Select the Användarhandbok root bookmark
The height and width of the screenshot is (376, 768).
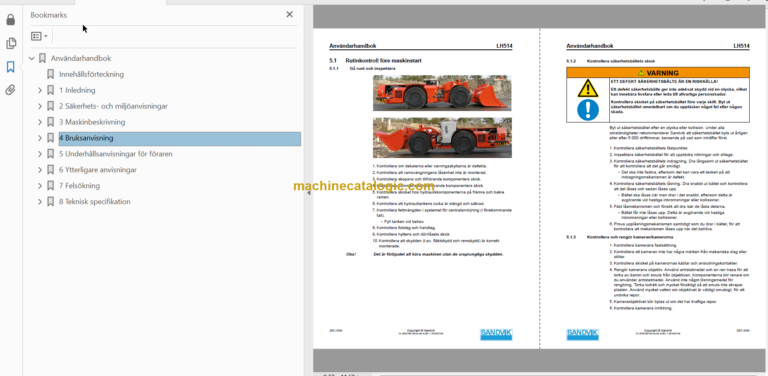tap(81, 58)
